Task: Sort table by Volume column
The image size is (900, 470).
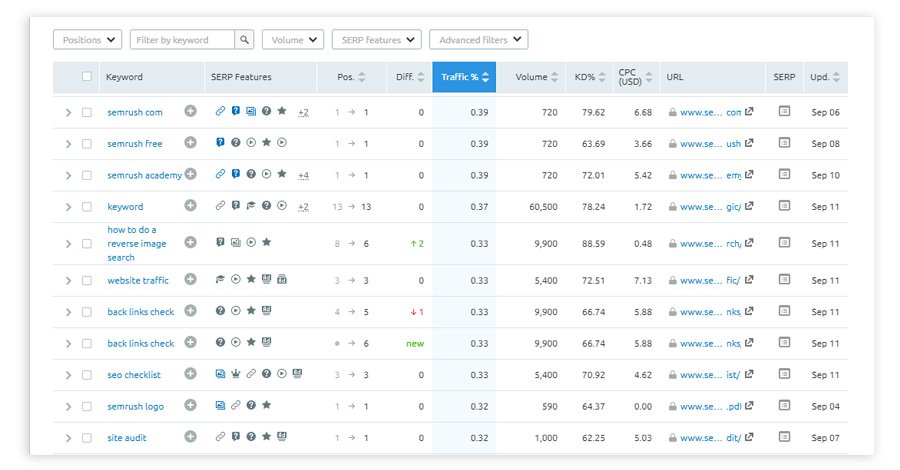Action: coord(536,77)
